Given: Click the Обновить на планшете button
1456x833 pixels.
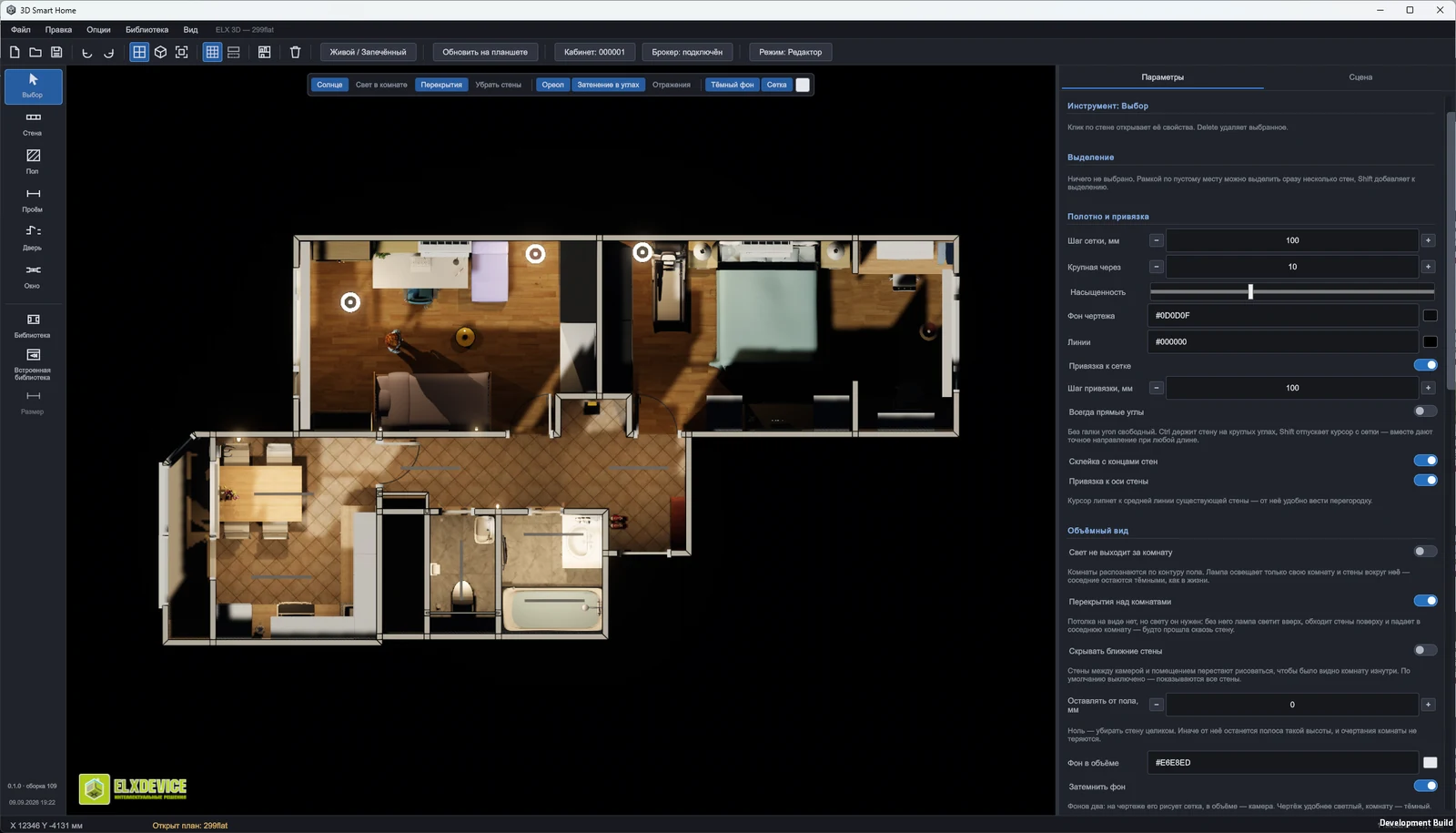Looking at the screenshot, I should point(485,52).
